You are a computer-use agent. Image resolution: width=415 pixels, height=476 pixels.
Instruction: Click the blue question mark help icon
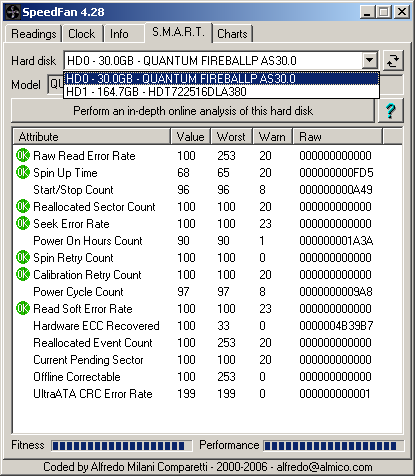391,111
